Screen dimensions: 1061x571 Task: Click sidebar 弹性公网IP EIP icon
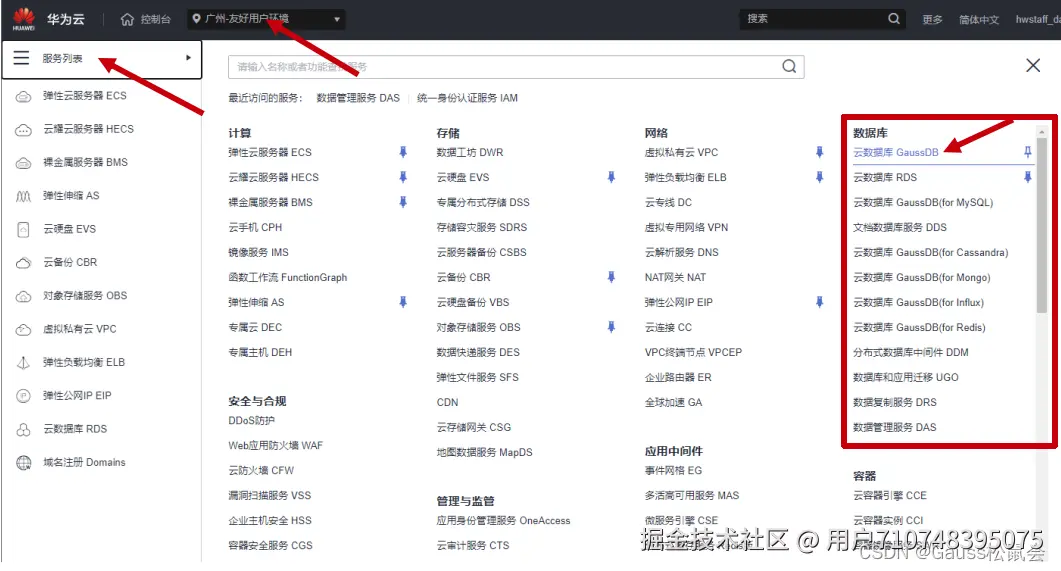(24, 396)
